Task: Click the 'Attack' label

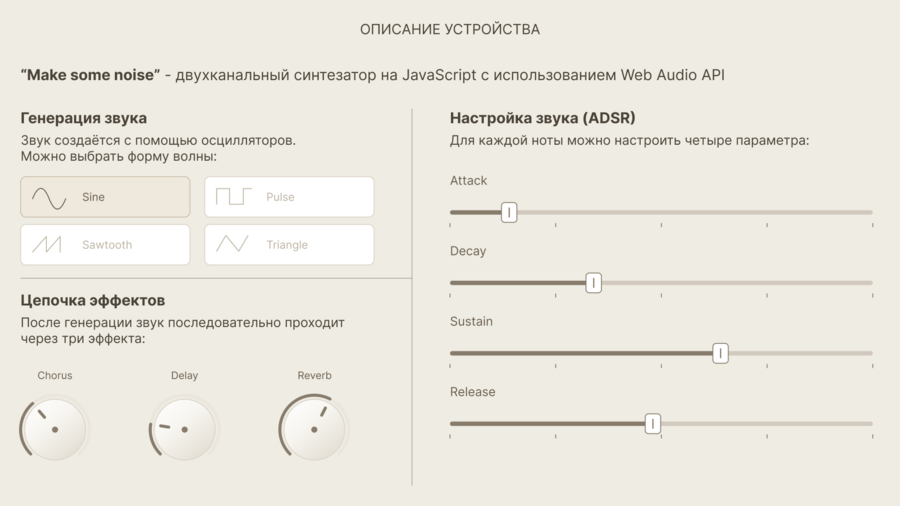Action: [468, 181]
